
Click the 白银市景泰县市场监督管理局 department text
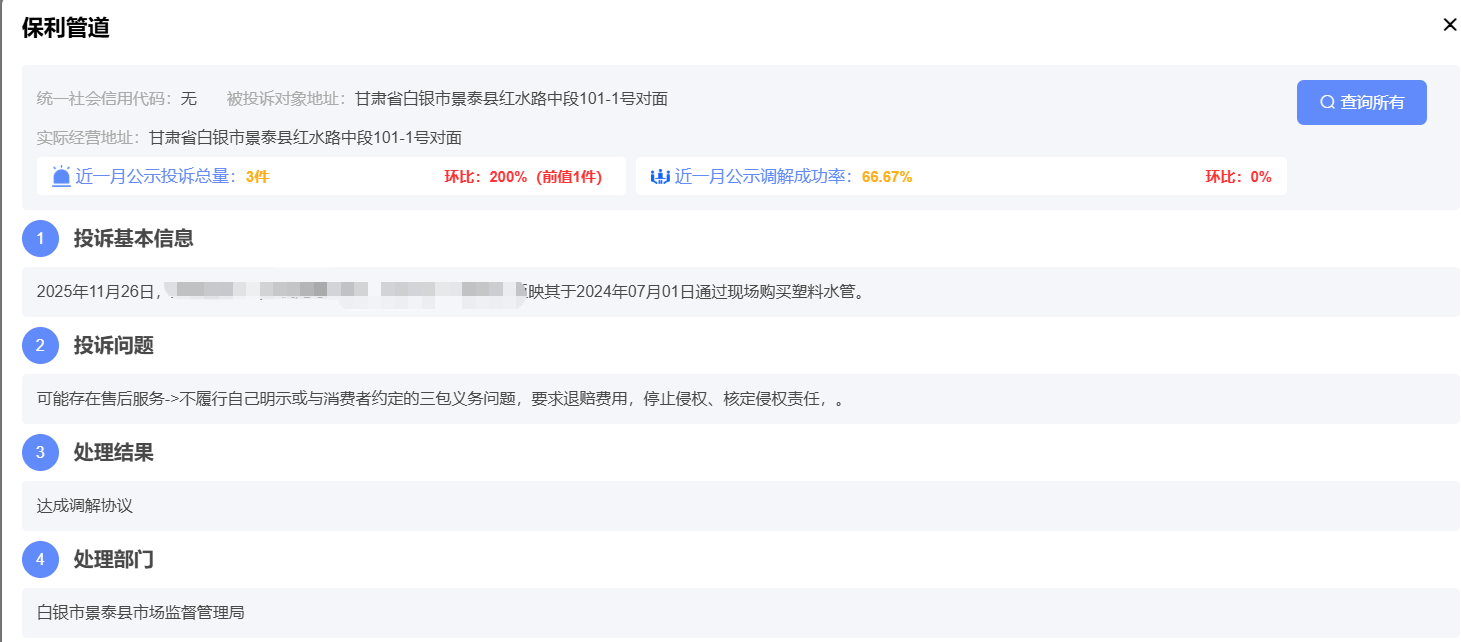(141, 612)
